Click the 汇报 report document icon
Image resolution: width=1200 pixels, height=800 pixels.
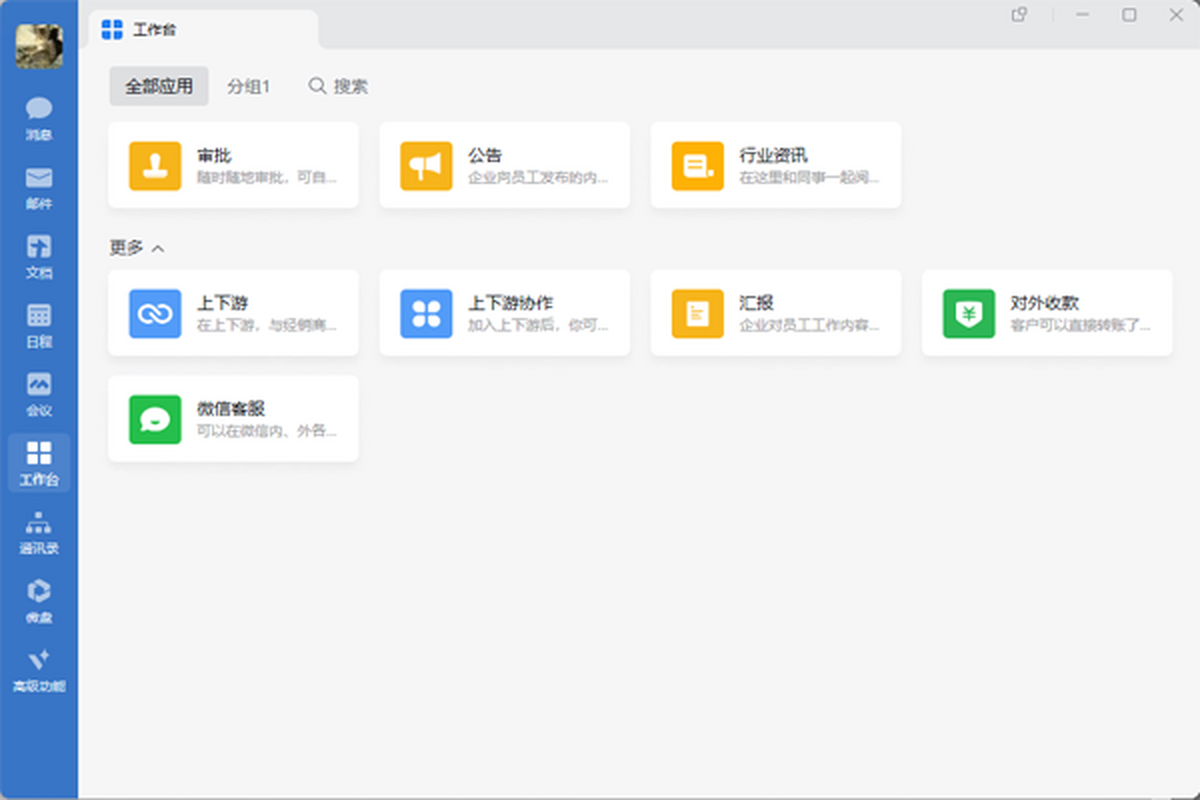coord(697,313)
